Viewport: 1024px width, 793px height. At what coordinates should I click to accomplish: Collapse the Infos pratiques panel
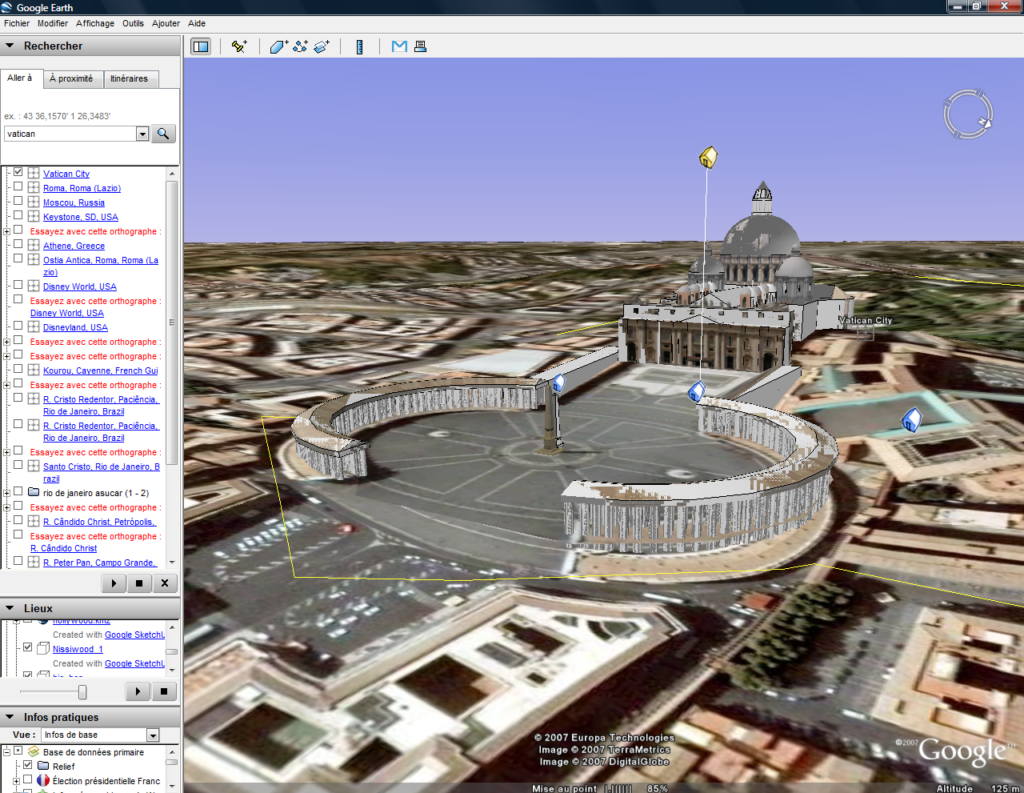10,717
